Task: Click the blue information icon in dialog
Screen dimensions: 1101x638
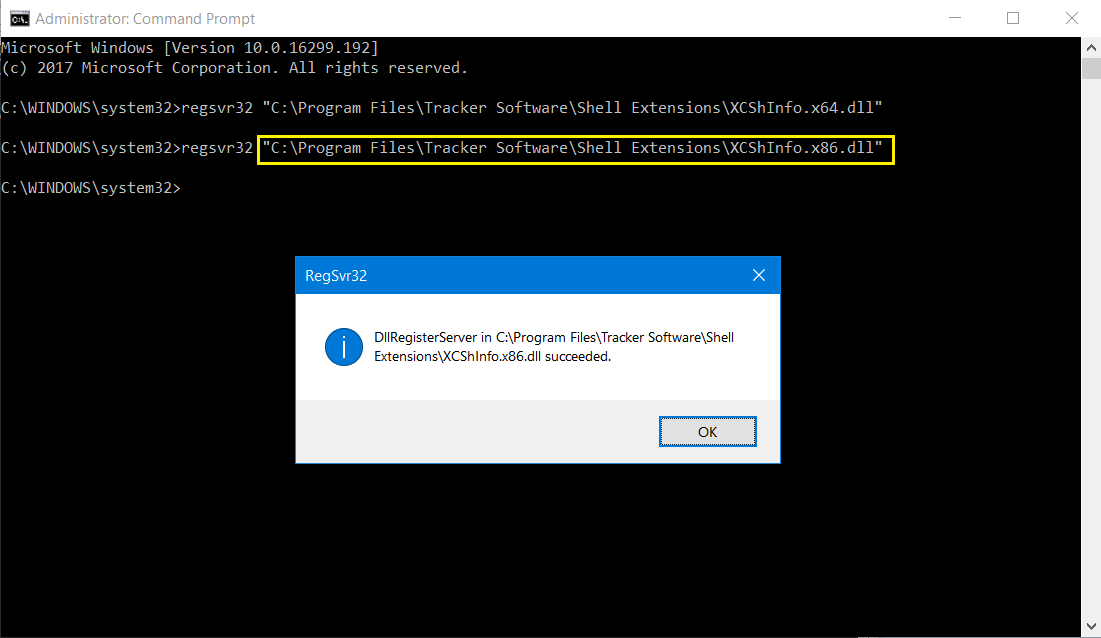Action: [x=343, y=347]
